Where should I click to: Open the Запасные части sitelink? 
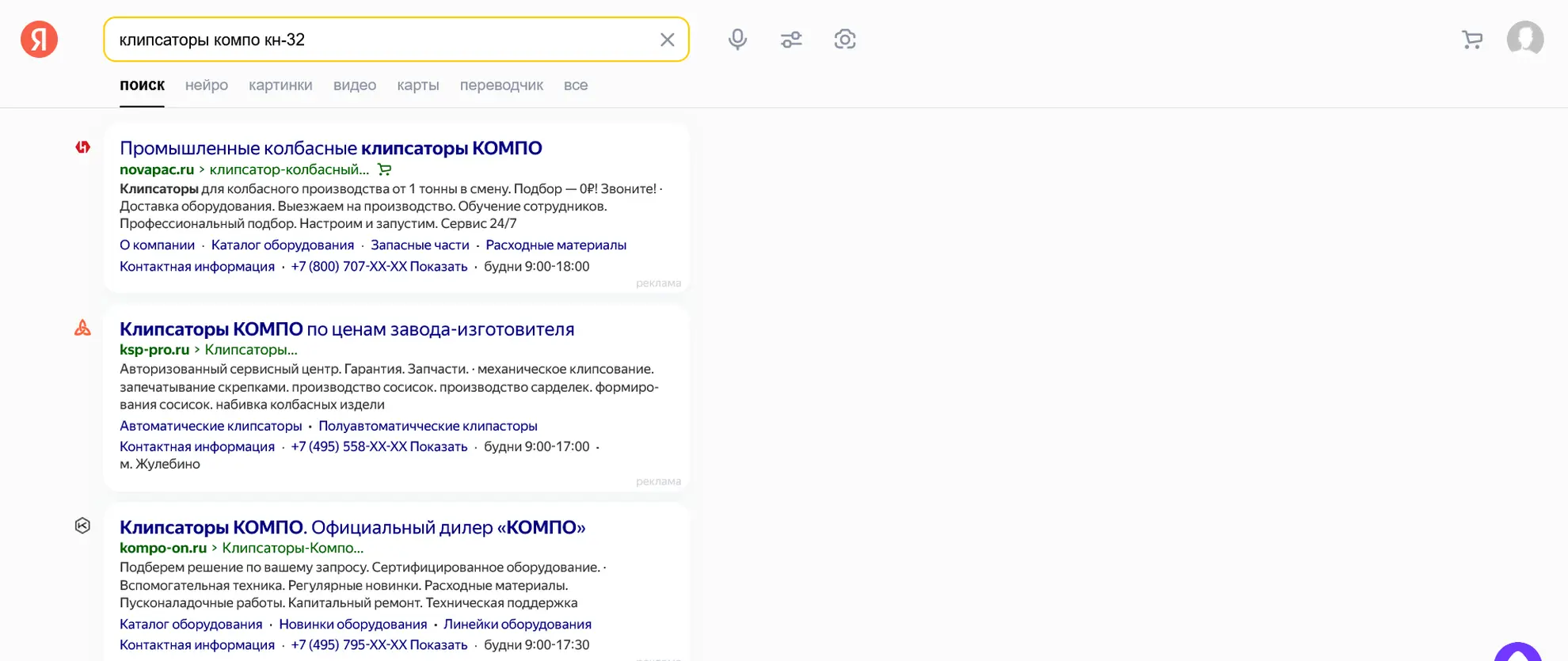tap(420, 245)
